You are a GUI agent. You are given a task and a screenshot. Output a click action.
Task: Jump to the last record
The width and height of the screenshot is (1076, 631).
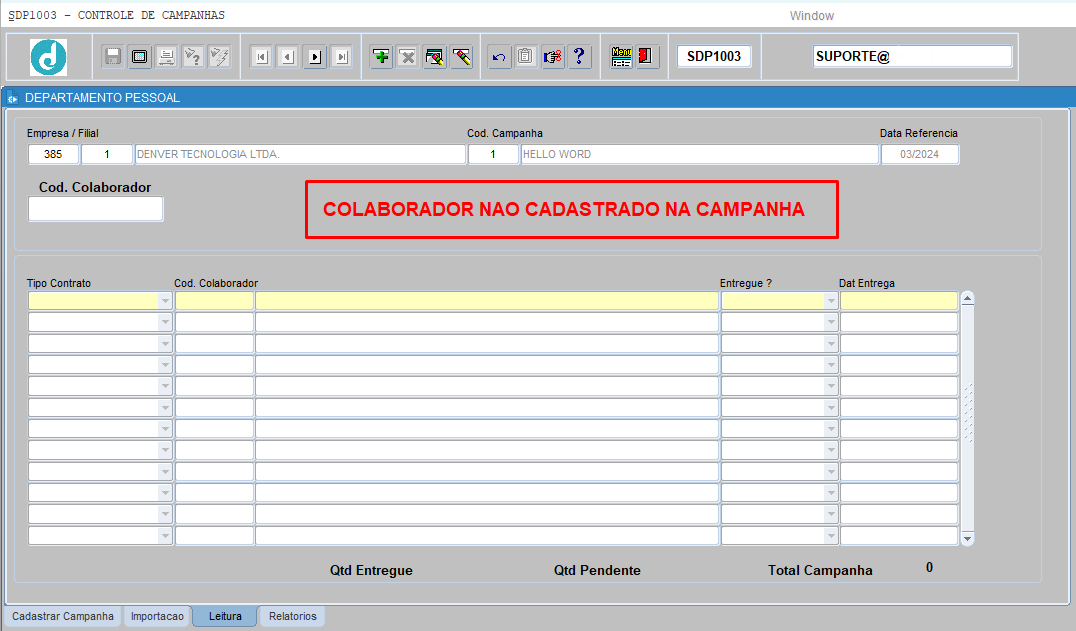342,57
